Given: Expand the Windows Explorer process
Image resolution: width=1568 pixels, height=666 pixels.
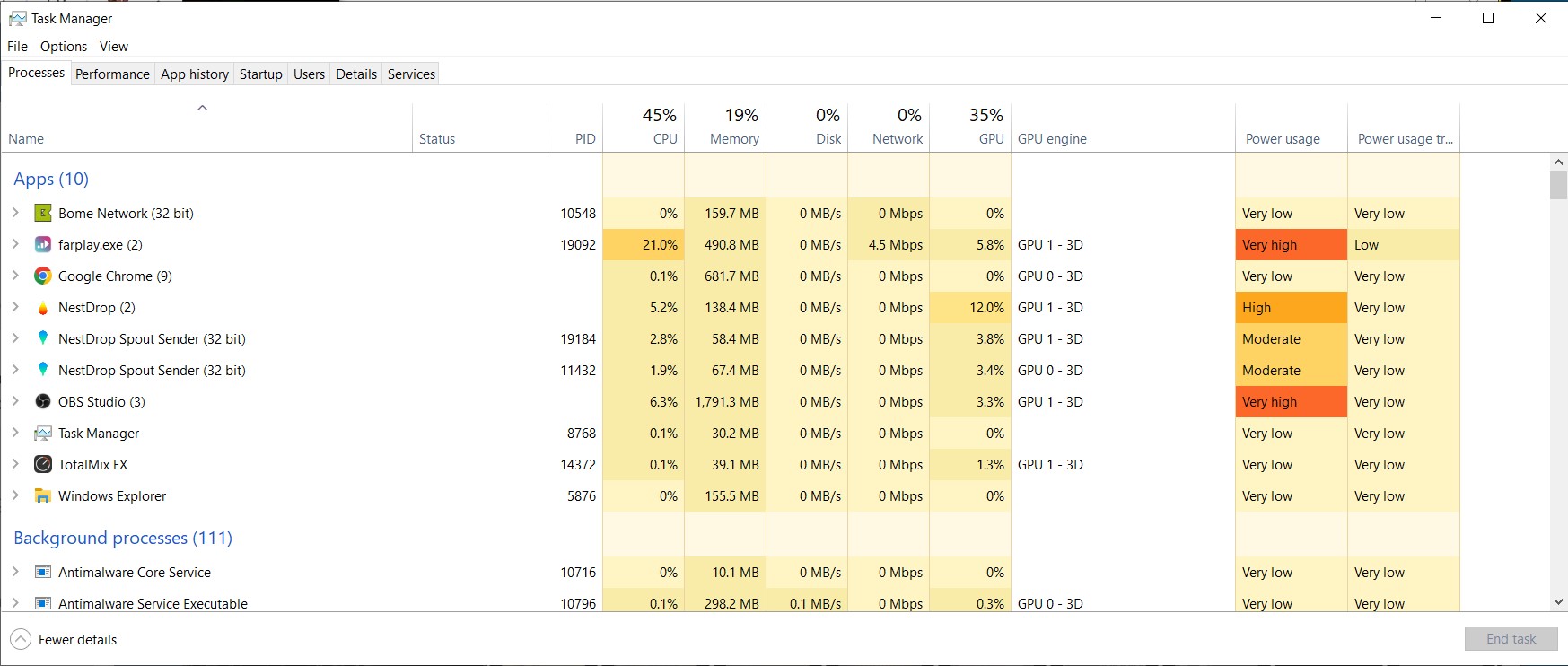Looking at the screenshot, I should 15,495.
